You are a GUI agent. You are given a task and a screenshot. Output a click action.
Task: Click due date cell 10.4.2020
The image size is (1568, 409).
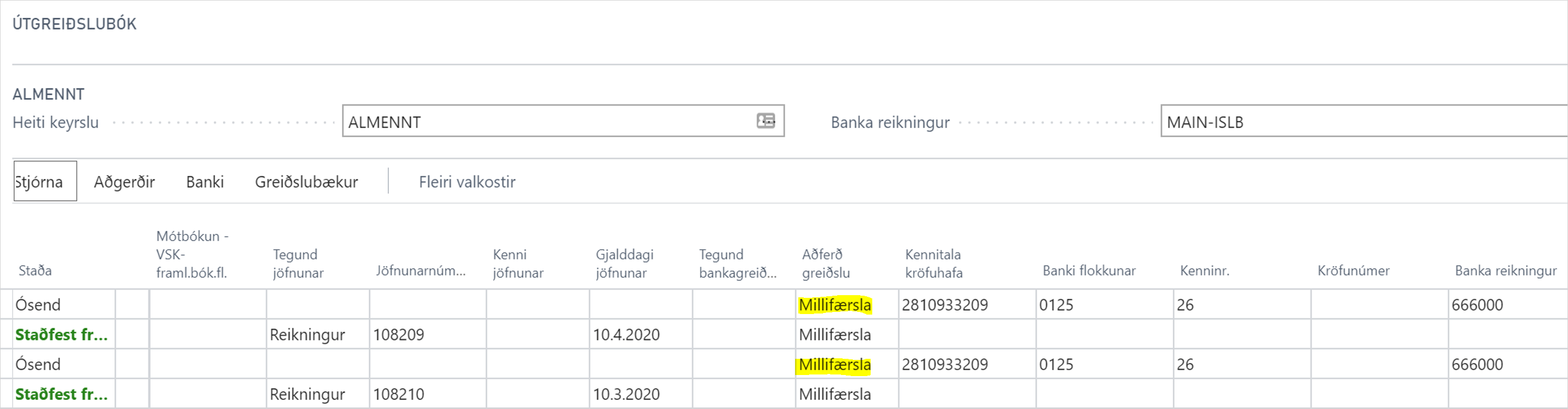626,335
